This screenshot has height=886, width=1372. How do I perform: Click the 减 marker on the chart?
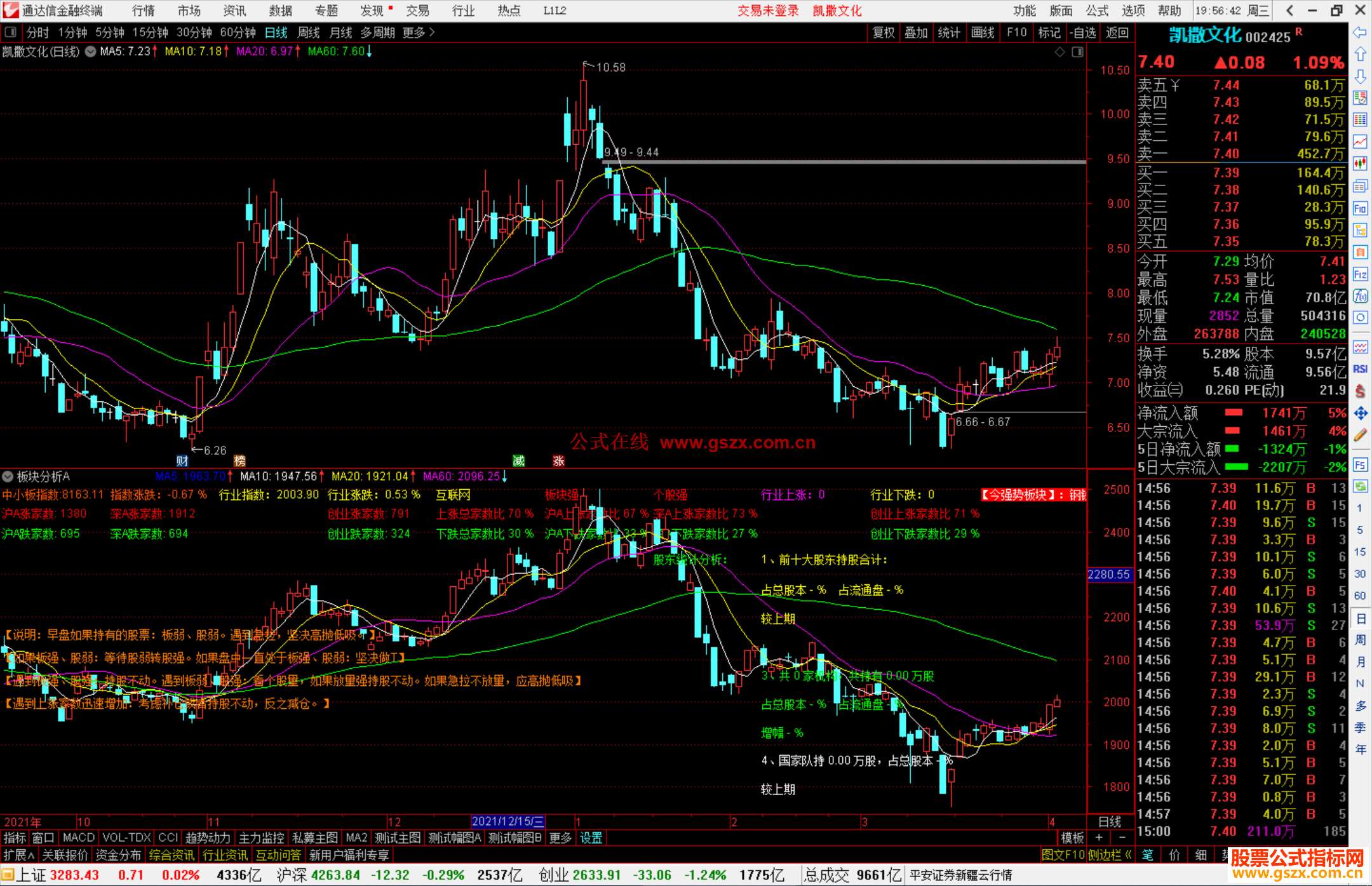(x=519, y=461)
